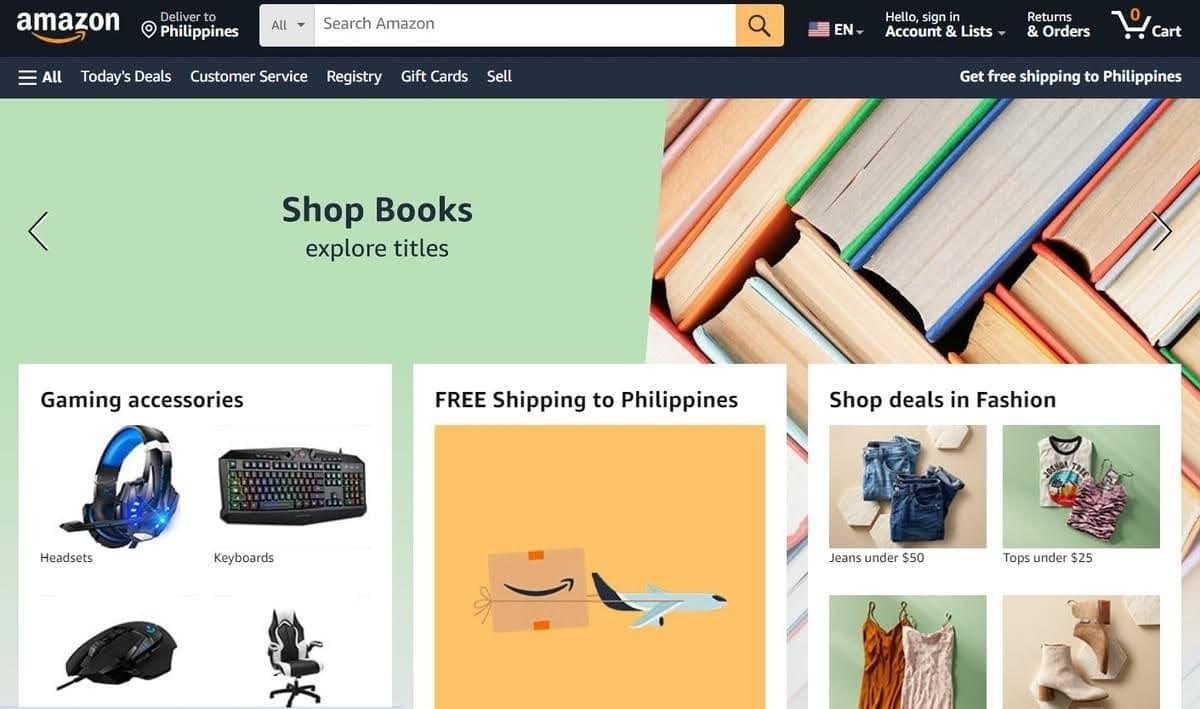Open Today's Deals in navigation bar
The height and width of the screenshot is (709, 1200).
click(x=126, y=77)
